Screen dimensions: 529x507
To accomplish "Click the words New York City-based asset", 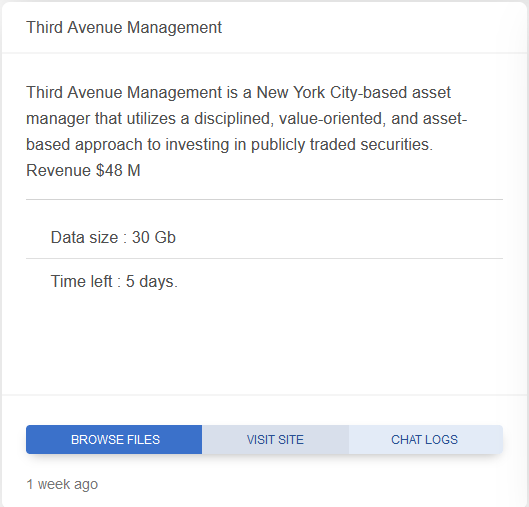I will pyautogui.click(x=354, y=92).
